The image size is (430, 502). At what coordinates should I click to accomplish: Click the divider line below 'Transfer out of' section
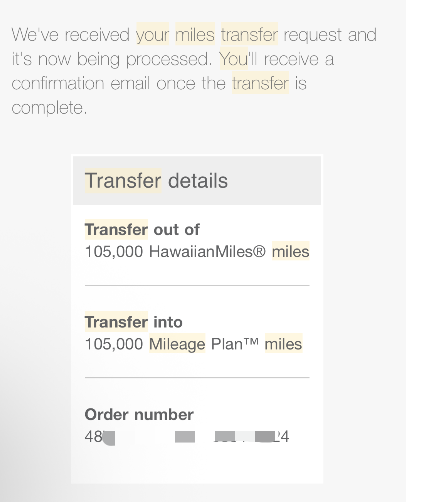click(x=197, y=285)
